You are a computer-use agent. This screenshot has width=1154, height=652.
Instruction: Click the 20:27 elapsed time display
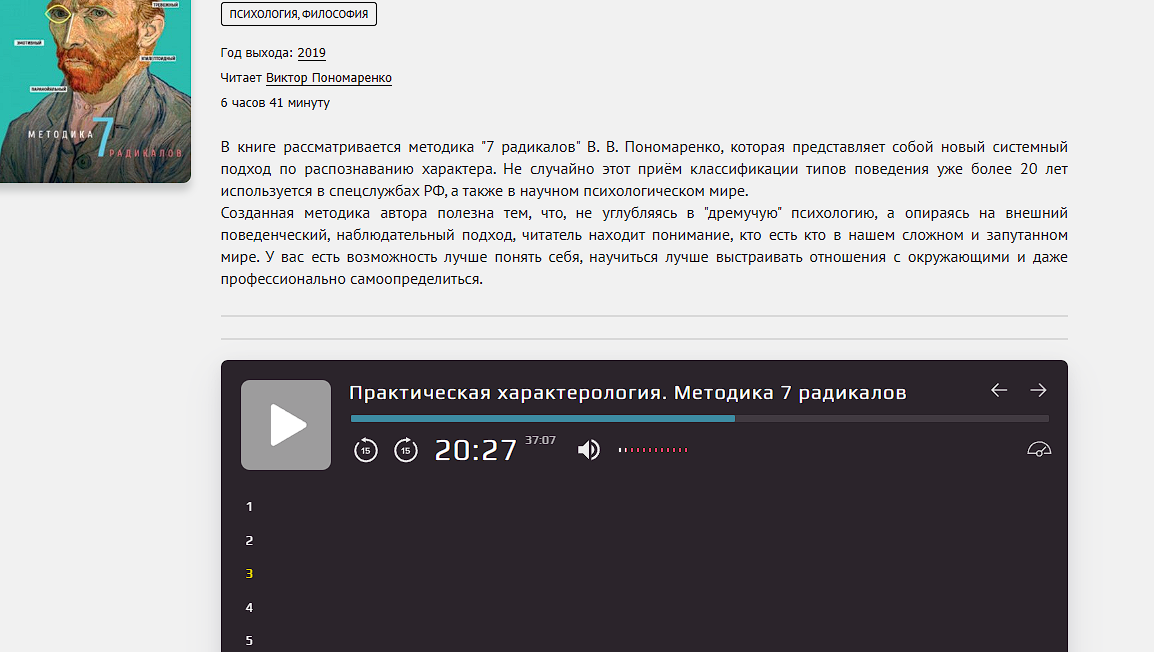pyautogui.click(x=475, y=451)
